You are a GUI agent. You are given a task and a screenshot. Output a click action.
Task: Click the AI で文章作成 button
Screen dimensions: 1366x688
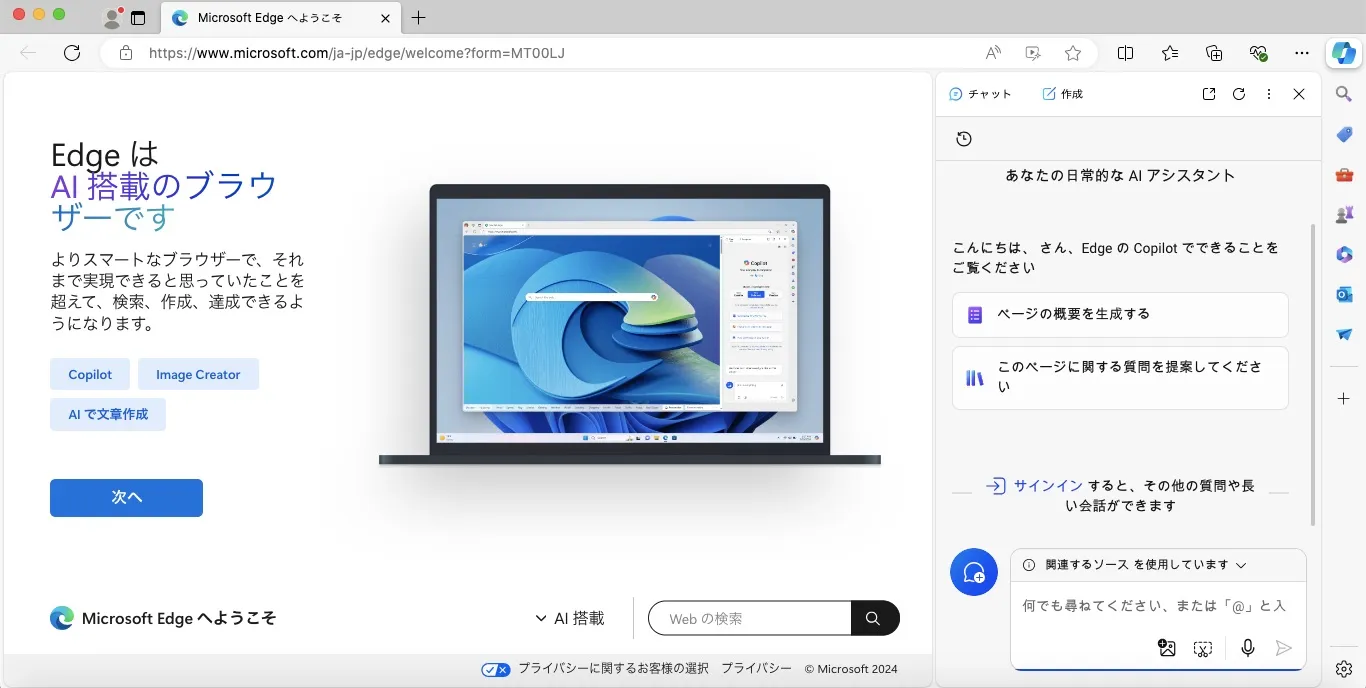(108, 414)
